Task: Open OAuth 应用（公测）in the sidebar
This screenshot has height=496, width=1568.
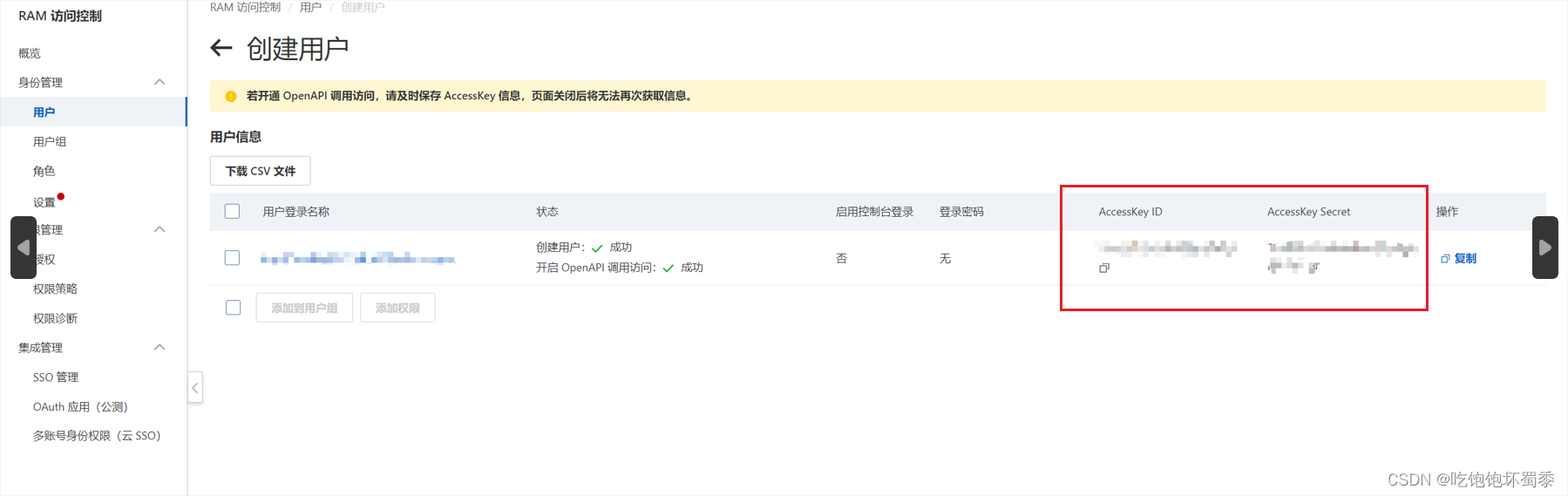Action: click(80, 407)
